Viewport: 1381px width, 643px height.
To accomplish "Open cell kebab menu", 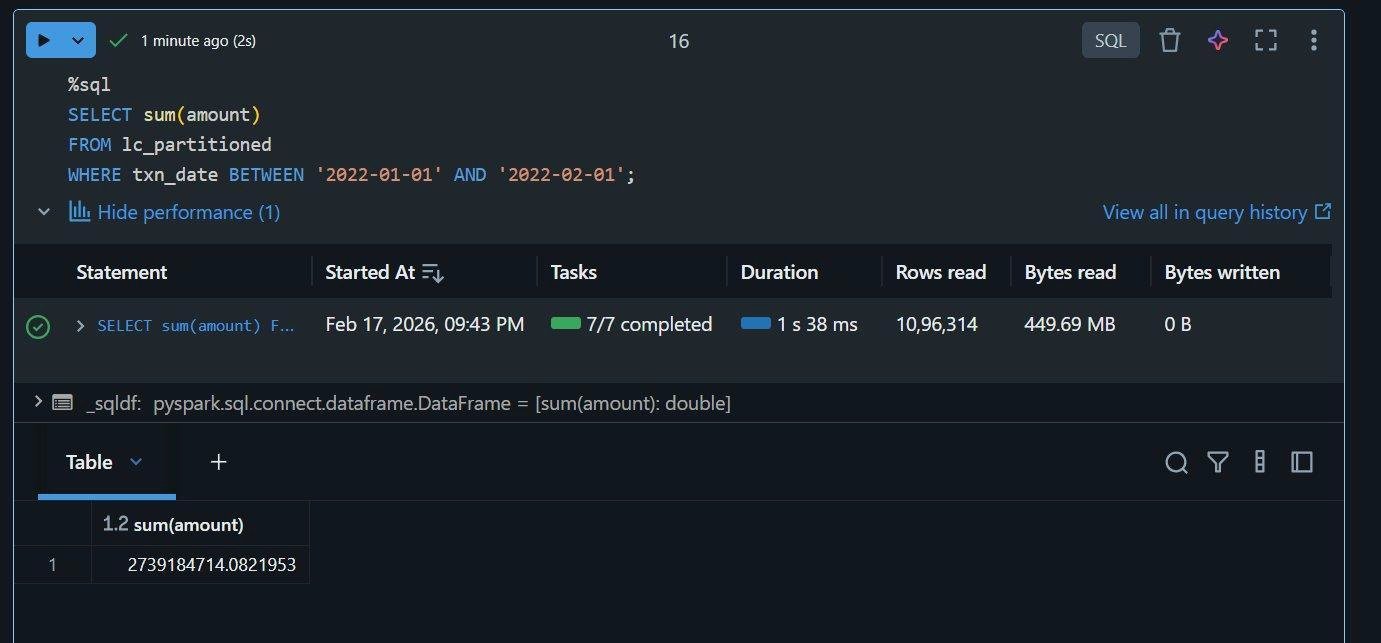I will (x=1313, y=40).
